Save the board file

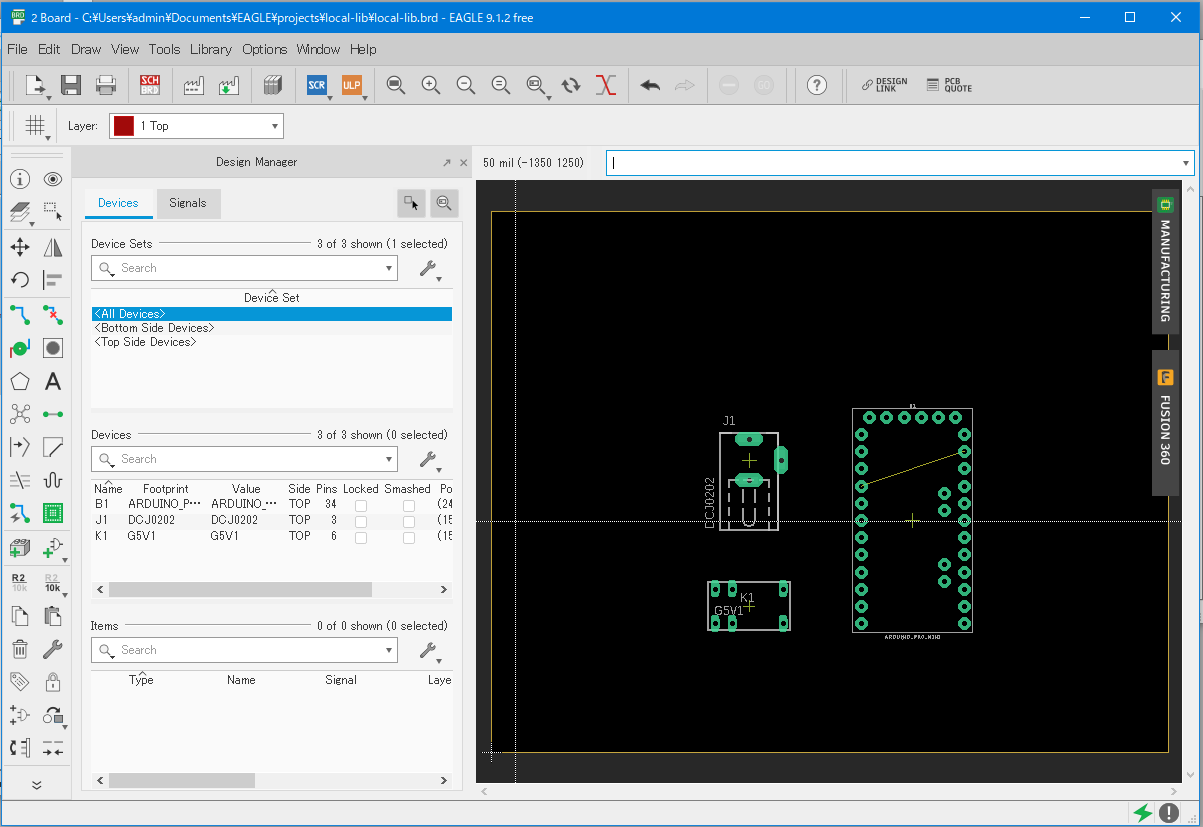coord(71,86)
